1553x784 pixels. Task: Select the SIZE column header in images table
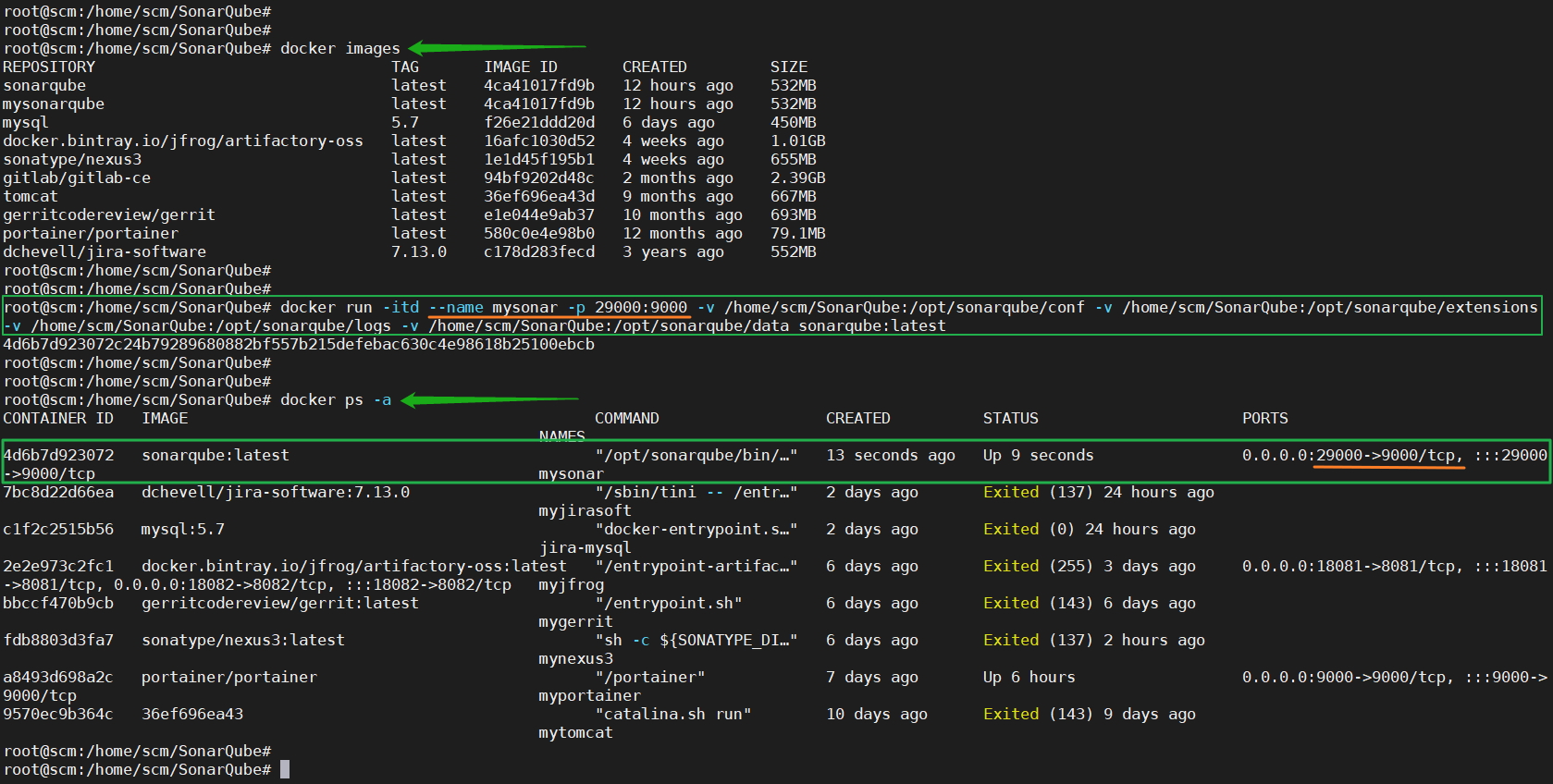click(789, 67)
